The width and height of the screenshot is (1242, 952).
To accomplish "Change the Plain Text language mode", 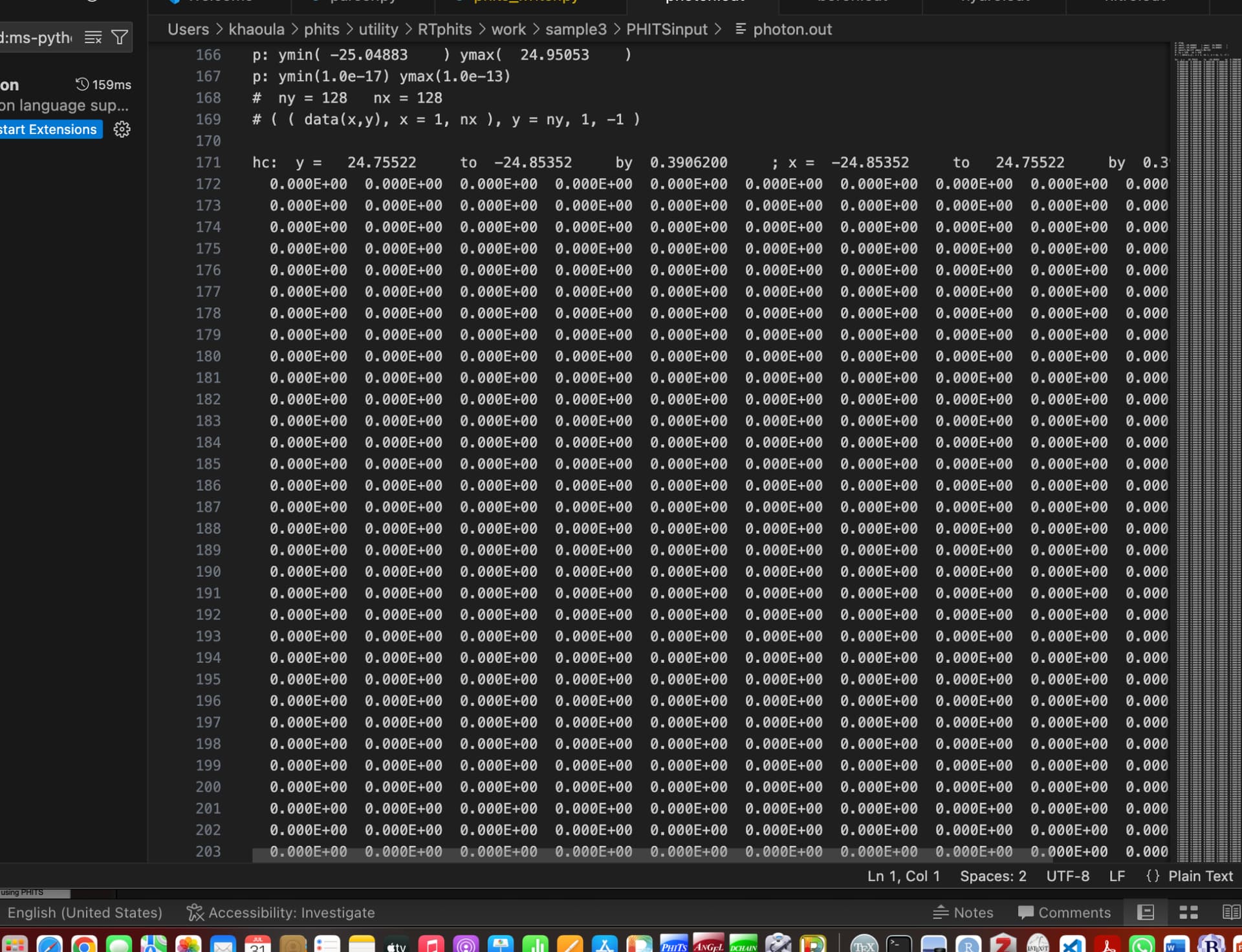I will point(1200,876).
